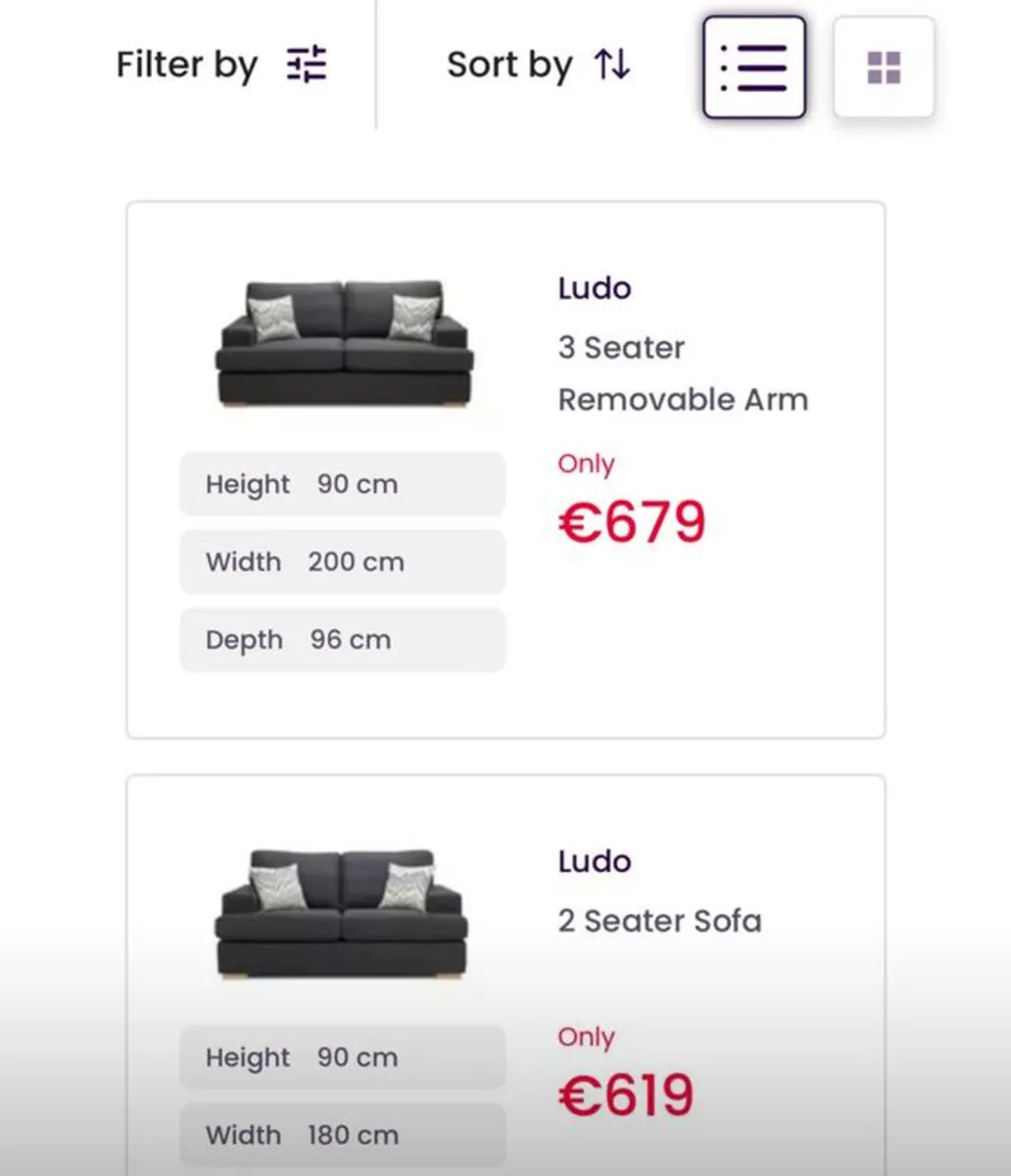
Task: Select the first Ludo product title
Action: tap(595, 288)
